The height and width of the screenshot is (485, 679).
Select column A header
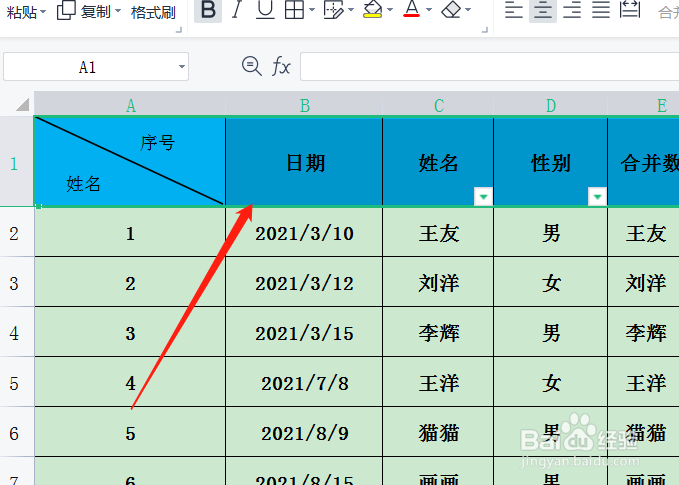(130, 105)
